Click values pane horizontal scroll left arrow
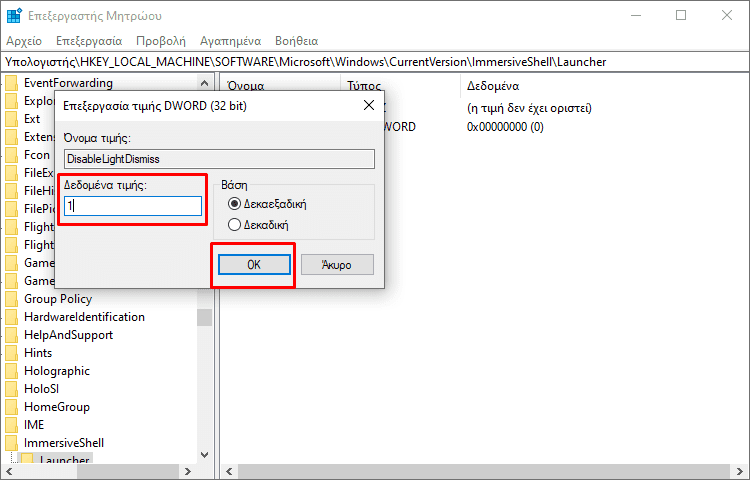750x480 pixels. pos(230,471)
